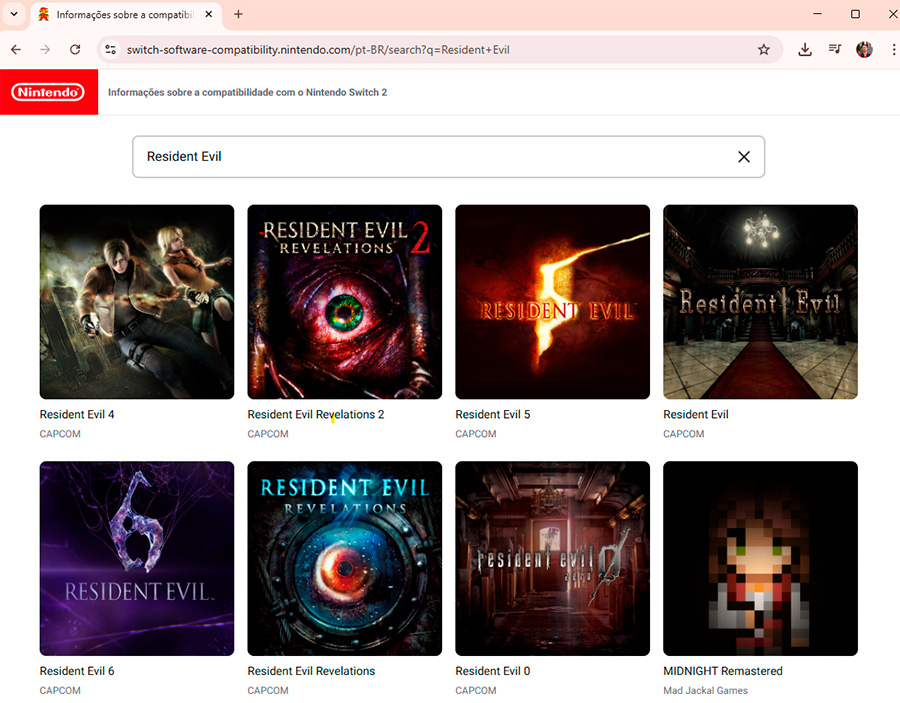Open the Chrome profile avatar
Image resolution: width=900 pixels, height=703 pixels.
click(x=865, y=49)
